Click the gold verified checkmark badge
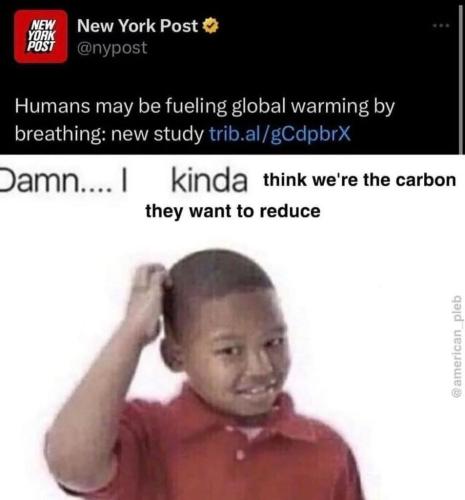 click(x=211, y=26)
